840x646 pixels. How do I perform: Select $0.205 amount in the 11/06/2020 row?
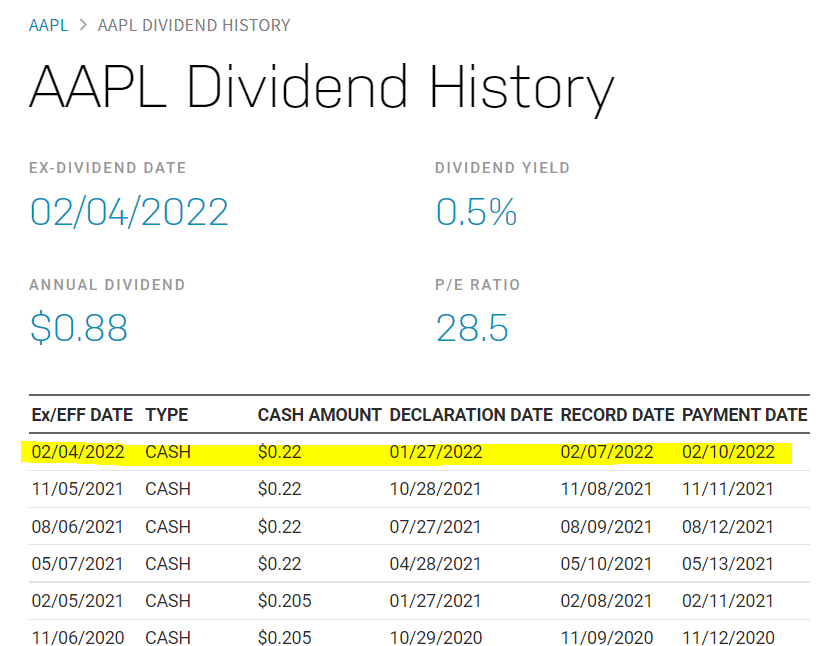click(x=284, y=638)
